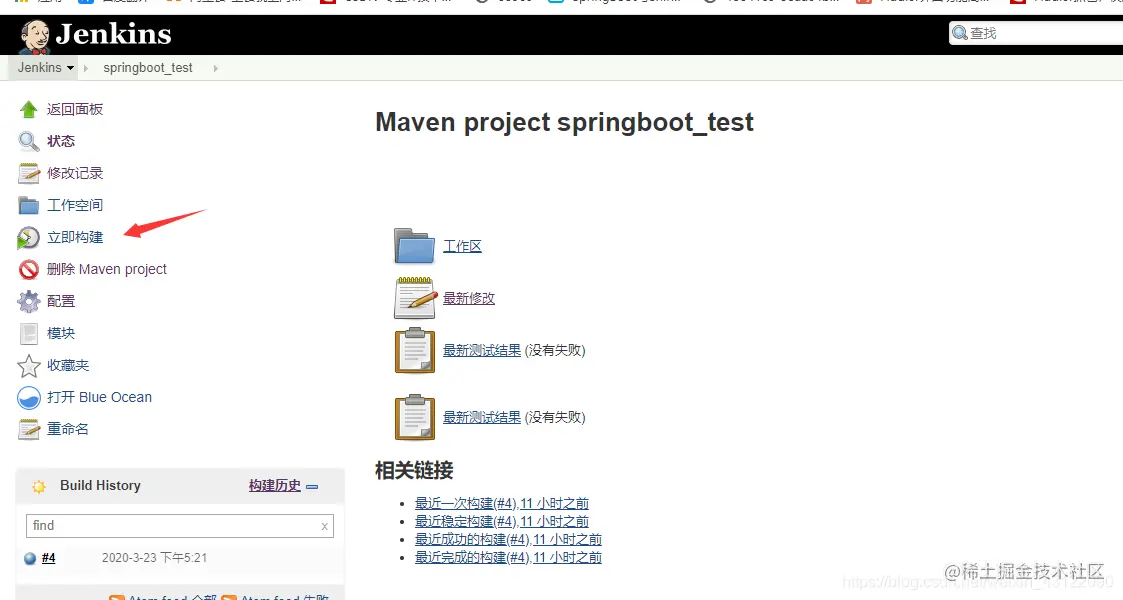Click the notepad icon beside 重命名
Screen dimensions: 1123x600
(29, 430)
